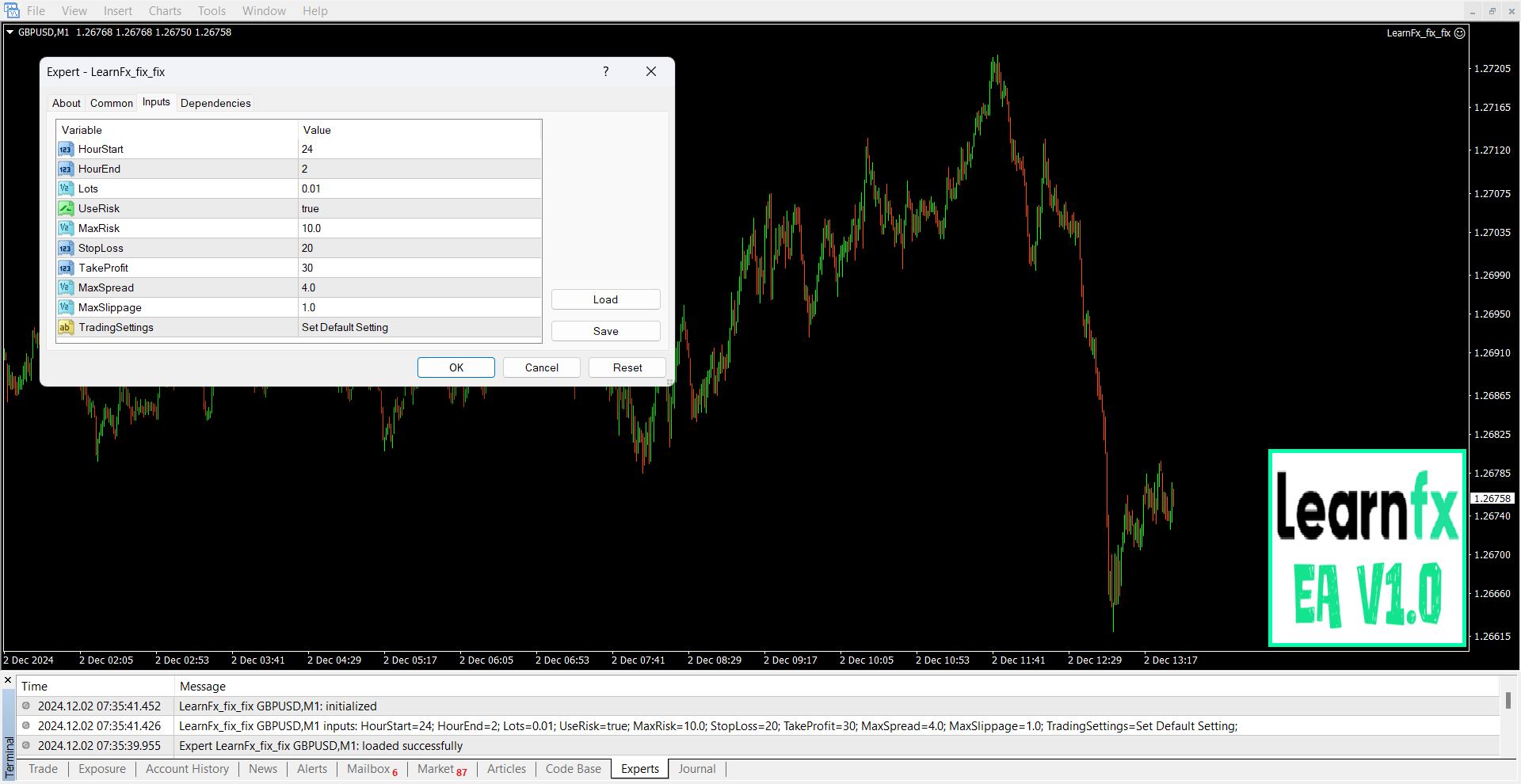Close the Terminal panel with X
Viewport: 1521px width, 784px height.
pos(8,680)
